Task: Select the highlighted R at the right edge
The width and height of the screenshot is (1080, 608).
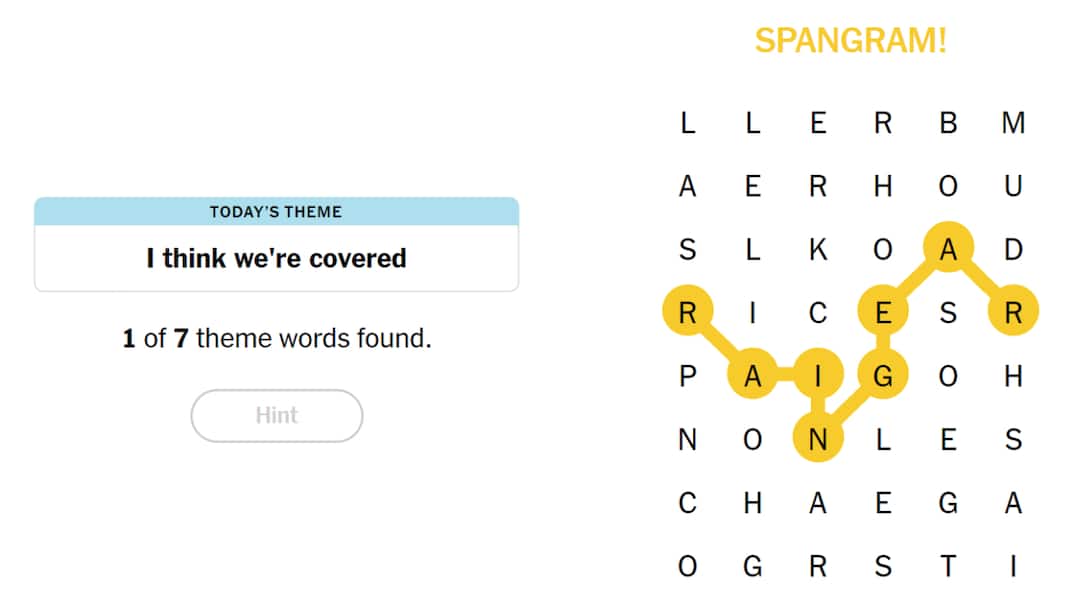Action: (x=1012, y=312)
